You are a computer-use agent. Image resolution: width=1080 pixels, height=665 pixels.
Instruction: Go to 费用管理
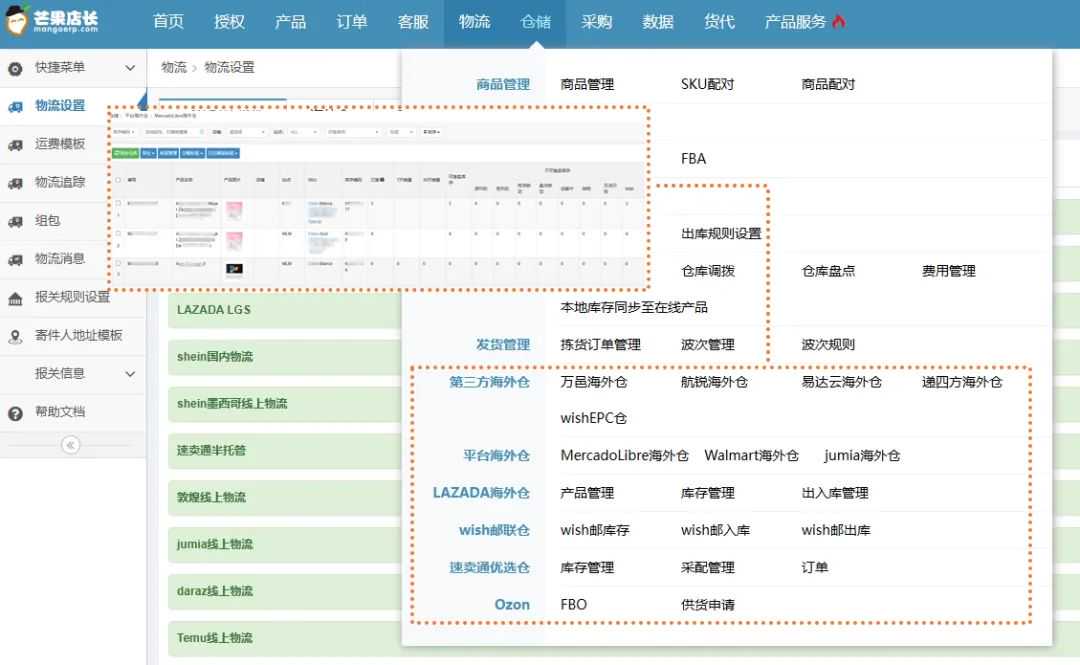point(948,271)
